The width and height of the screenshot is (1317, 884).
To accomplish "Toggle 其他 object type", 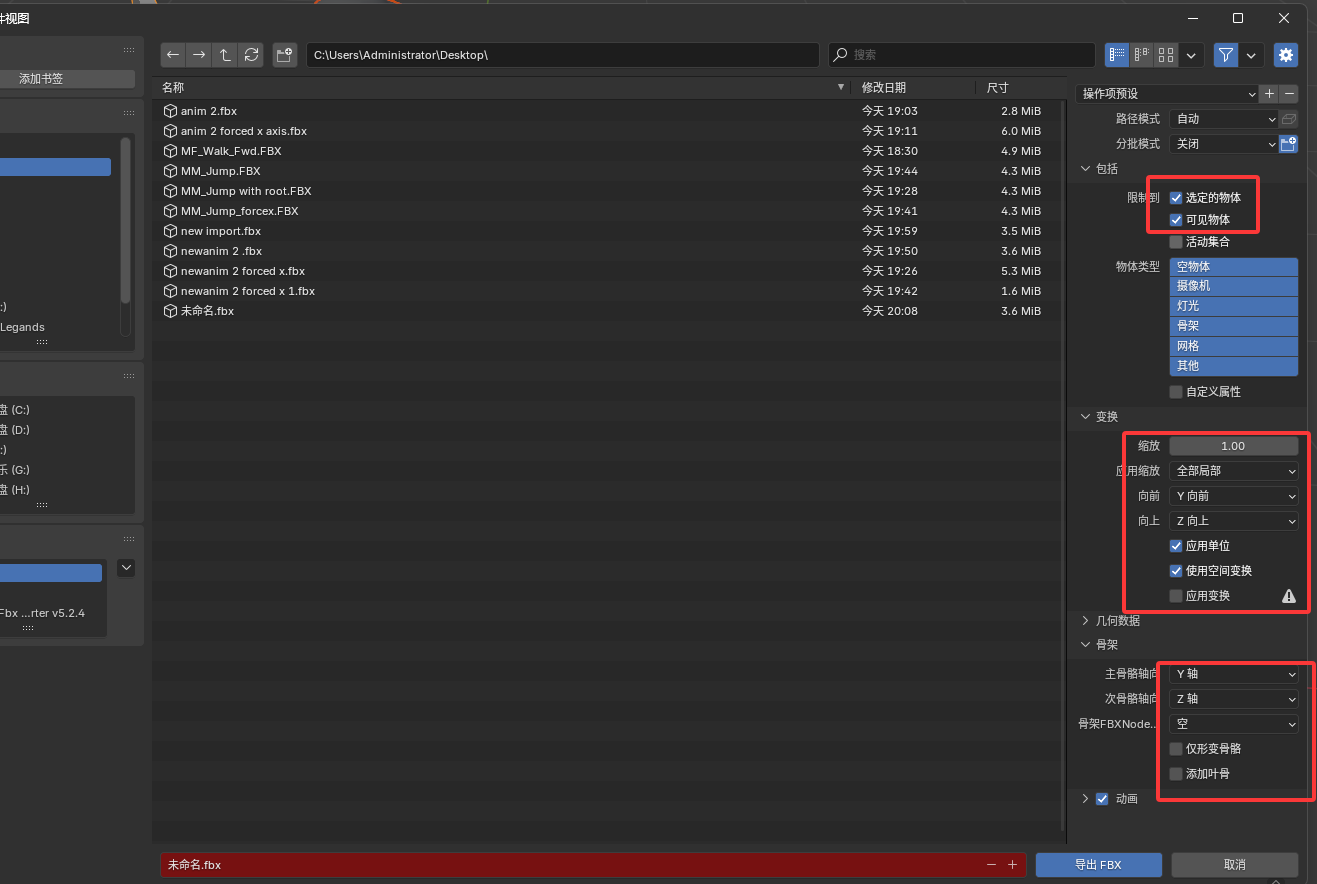I will [x=1234, y=366].
